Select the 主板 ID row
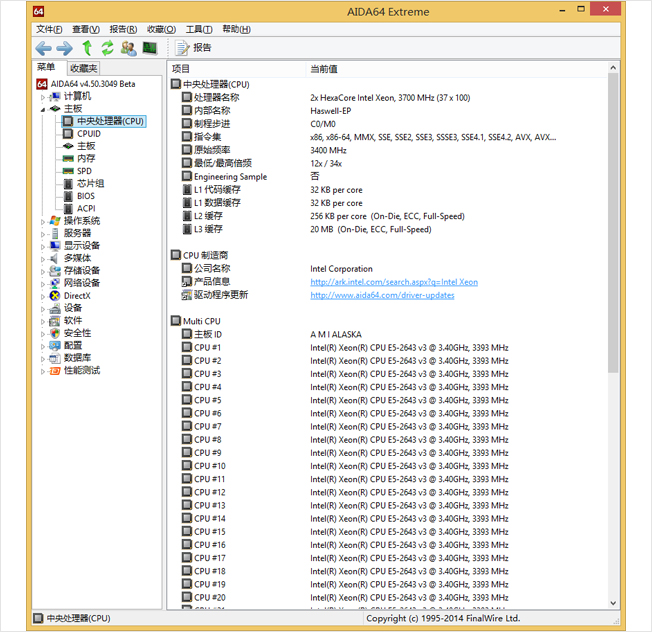 pos(389,334)
